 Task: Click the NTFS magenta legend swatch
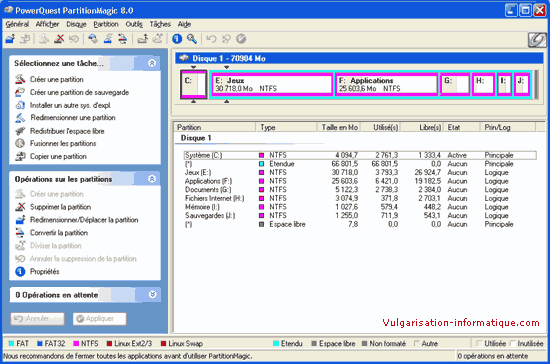[x=76, y=343]
